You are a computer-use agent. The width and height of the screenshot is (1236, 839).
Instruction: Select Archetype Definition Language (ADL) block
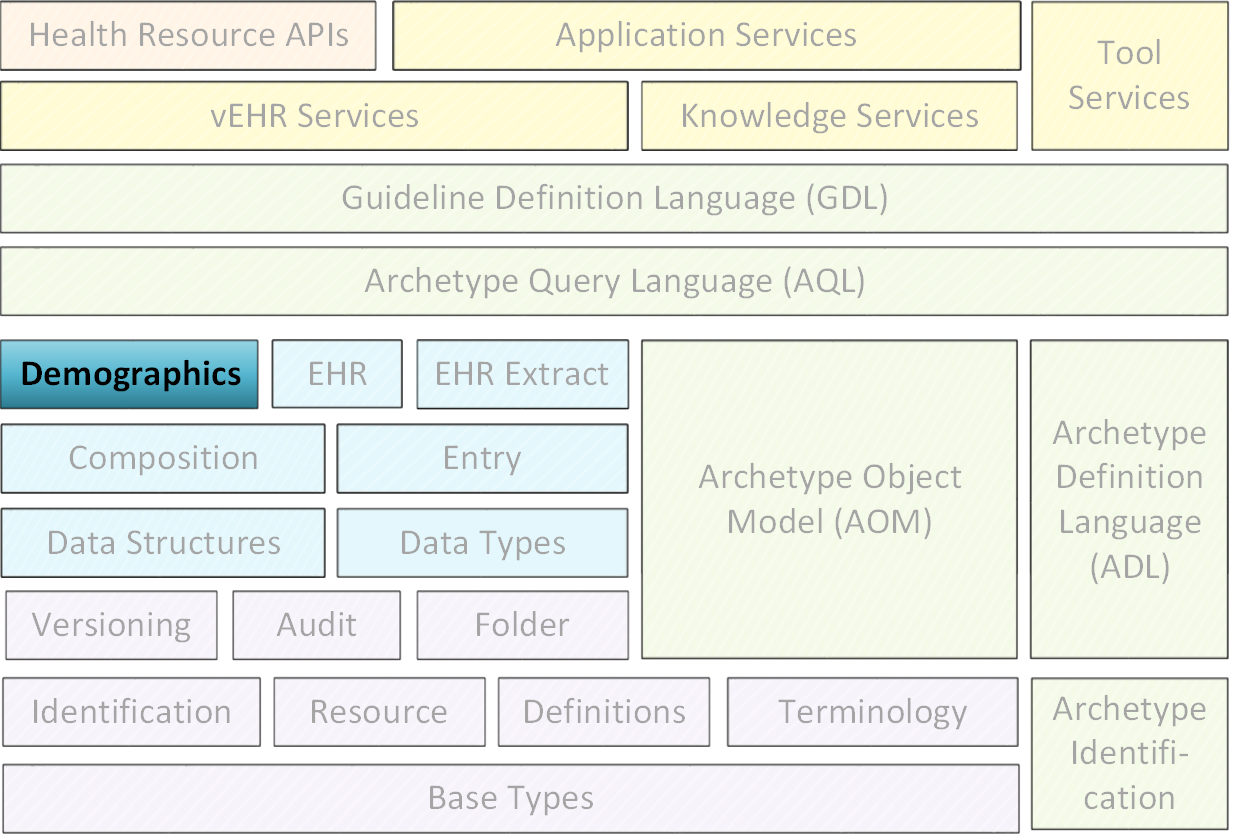click(1129, 499)
